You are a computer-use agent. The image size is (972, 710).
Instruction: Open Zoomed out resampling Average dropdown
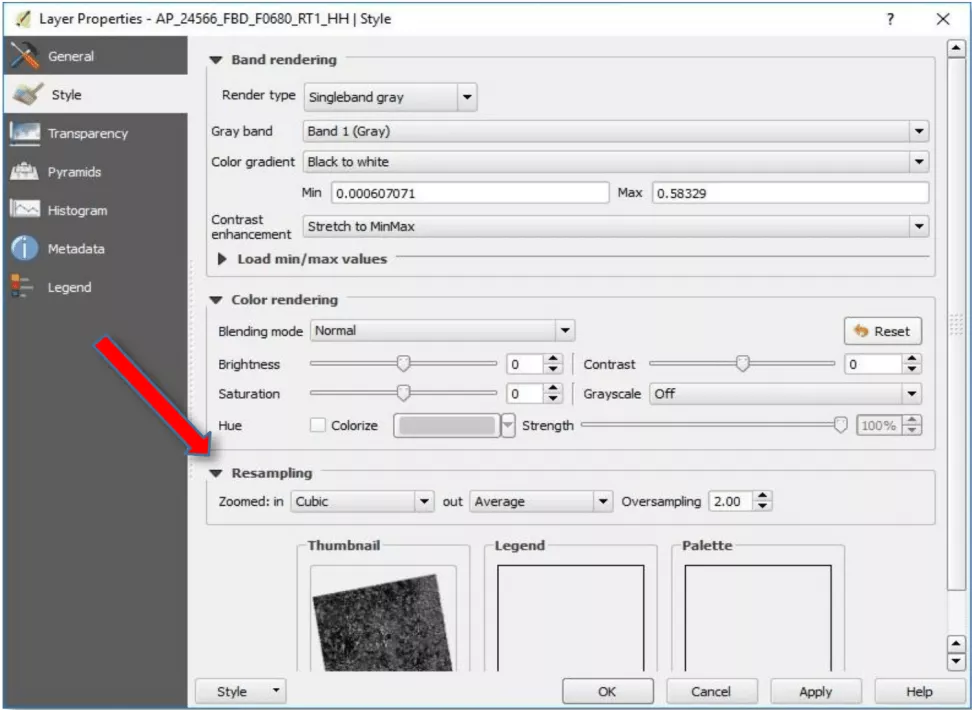(541, 501)
